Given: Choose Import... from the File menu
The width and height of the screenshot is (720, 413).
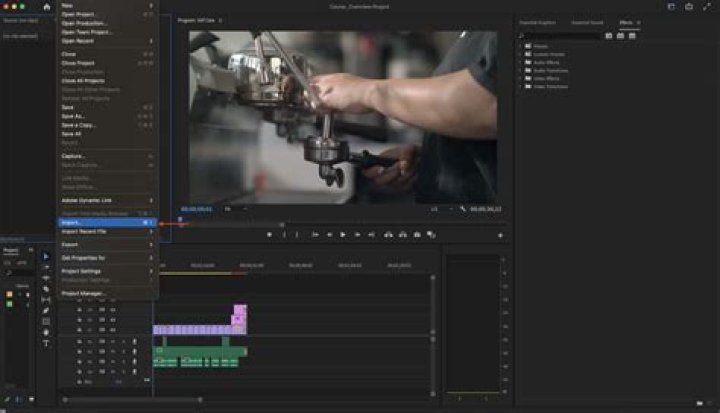Looking at the screenshot, I should 107,222.
